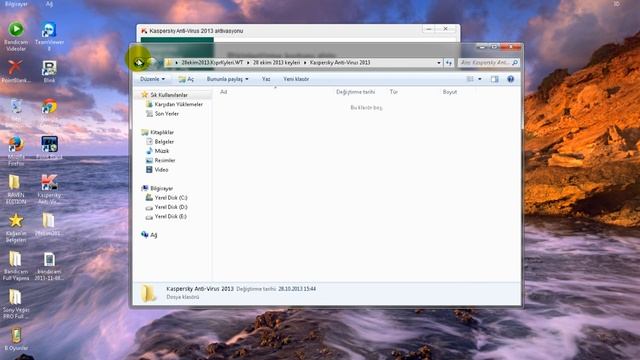Image resolution: width=640 pixels, height=360 pixels.
Task: Close the Kaspersky activation window
Action: click(x=445, y=29)
